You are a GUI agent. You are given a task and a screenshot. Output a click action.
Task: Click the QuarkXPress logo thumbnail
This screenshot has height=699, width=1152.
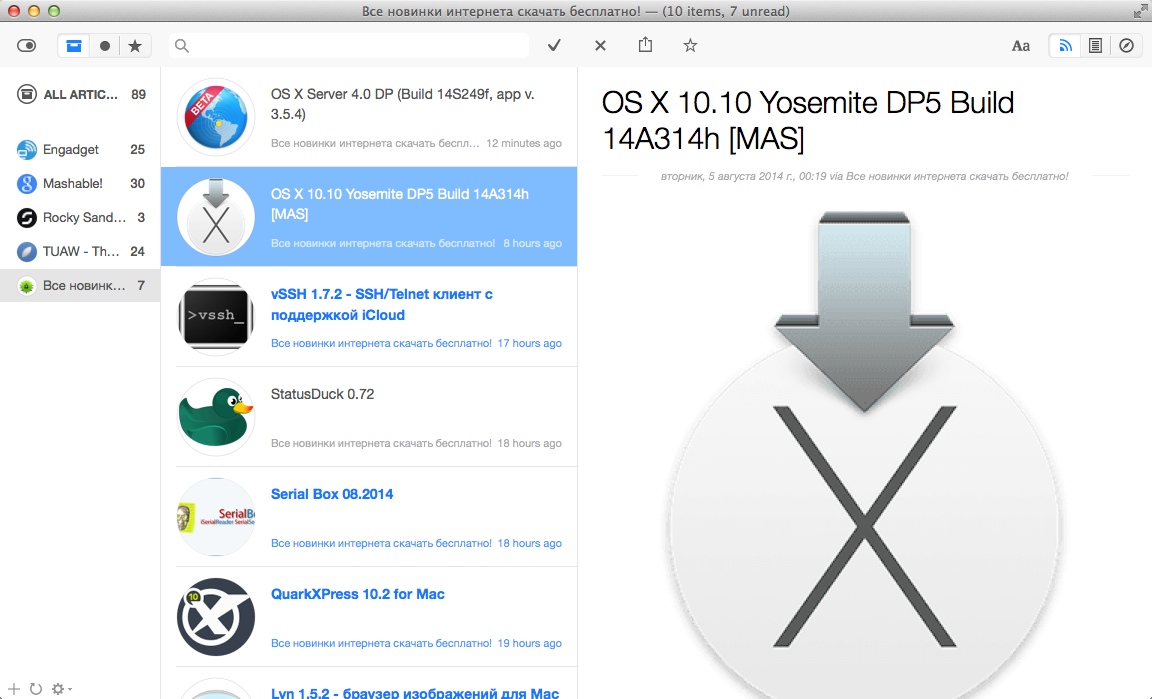(215, 617)
